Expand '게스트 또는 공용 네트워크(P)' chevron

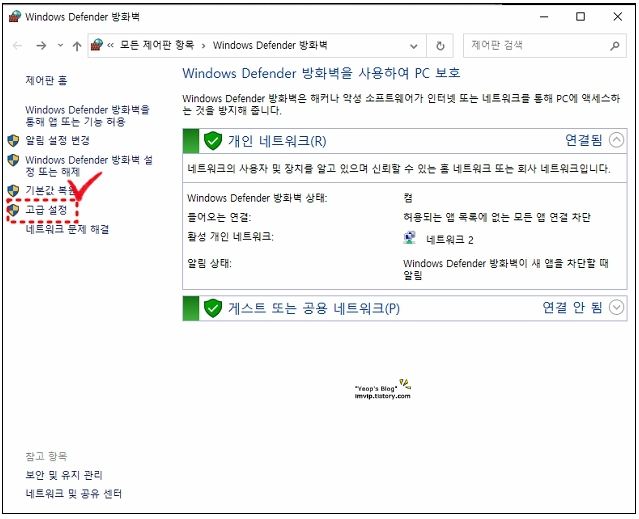click(616, 307)
